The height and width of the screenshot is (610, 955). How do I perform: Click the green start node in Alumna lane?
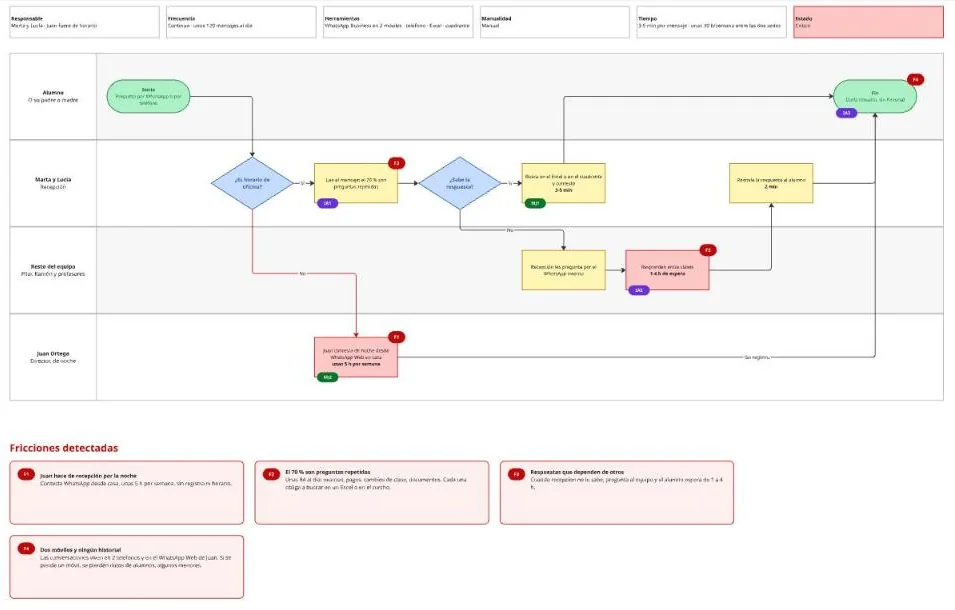pos(149,96)
